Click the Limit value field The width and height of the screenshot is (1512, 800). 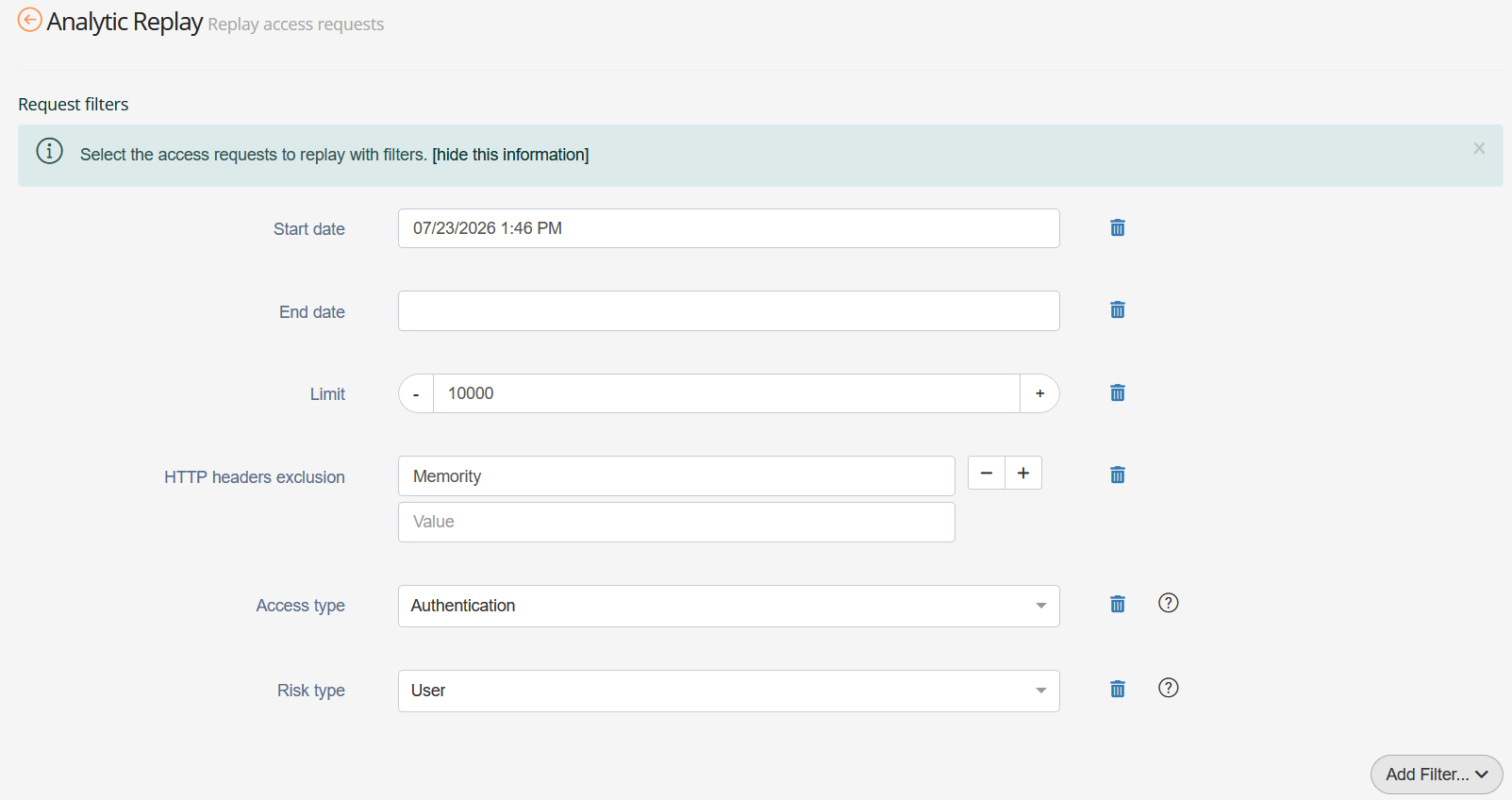[726, 393]
